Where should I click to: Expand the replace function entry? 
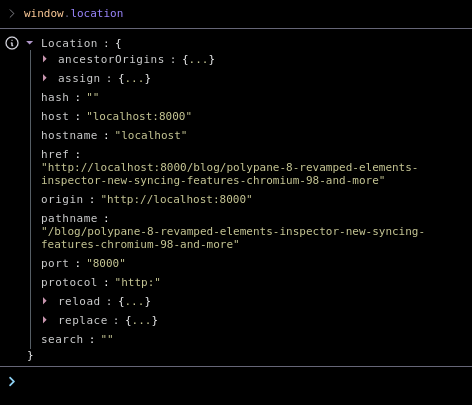coord(45,320)
